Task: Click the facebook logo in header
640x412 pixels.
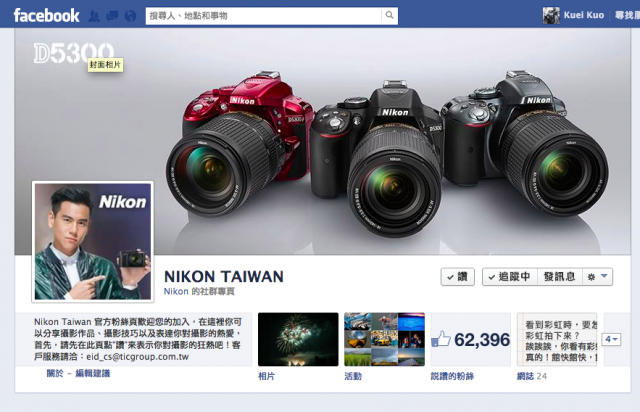Action: (x=47, y=16)
